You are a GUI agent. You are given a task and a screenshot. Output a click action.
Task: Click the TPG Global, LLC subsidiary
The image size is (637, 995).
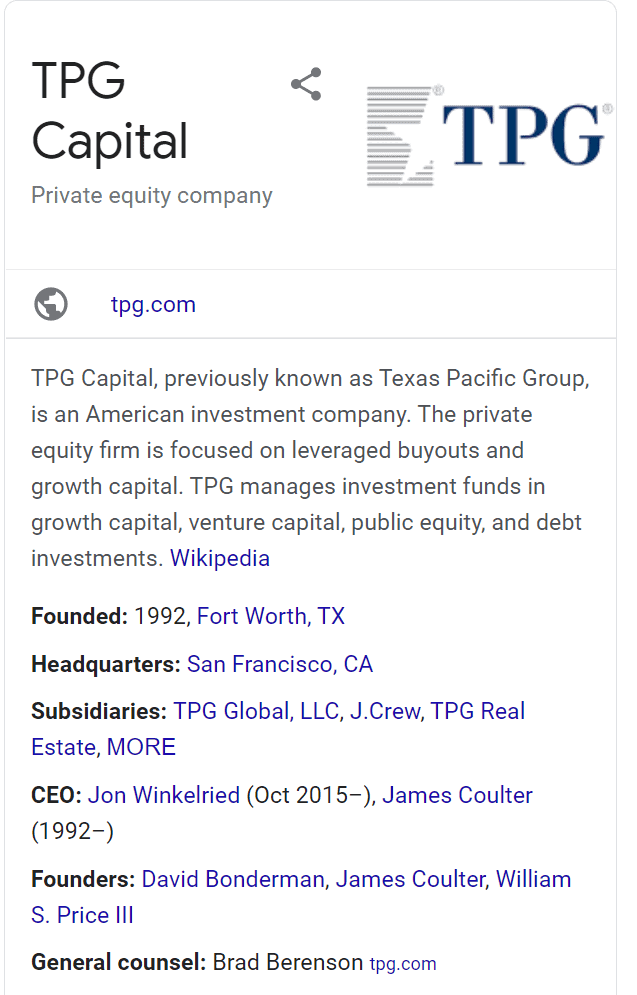258,711
